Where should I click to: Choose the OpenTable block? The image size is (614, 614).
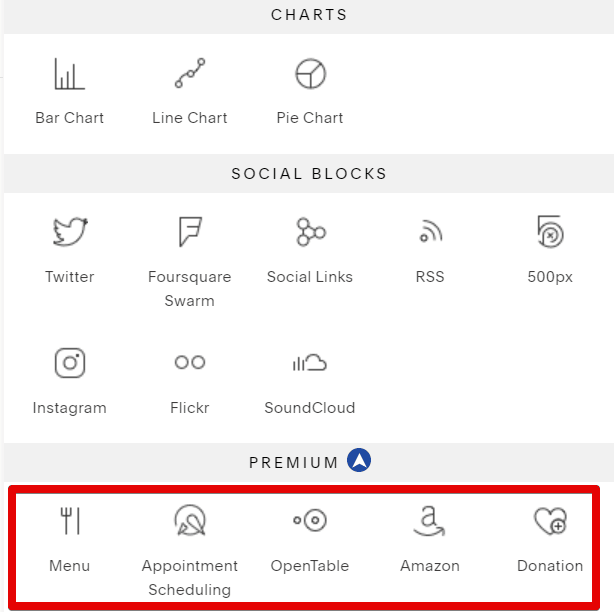(310, 539)
